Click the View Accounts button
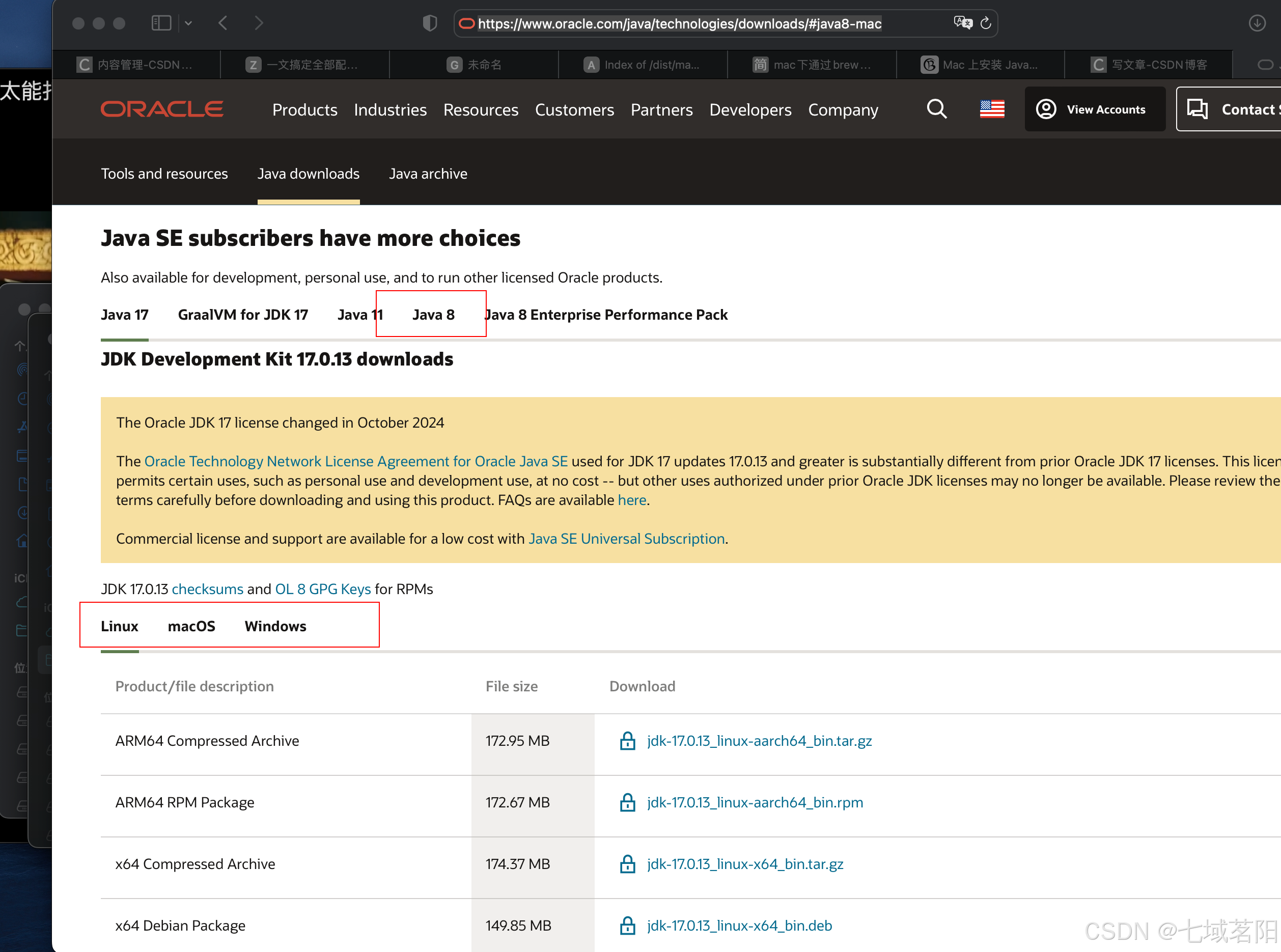1281x952 pixels. pos(1094,109)
